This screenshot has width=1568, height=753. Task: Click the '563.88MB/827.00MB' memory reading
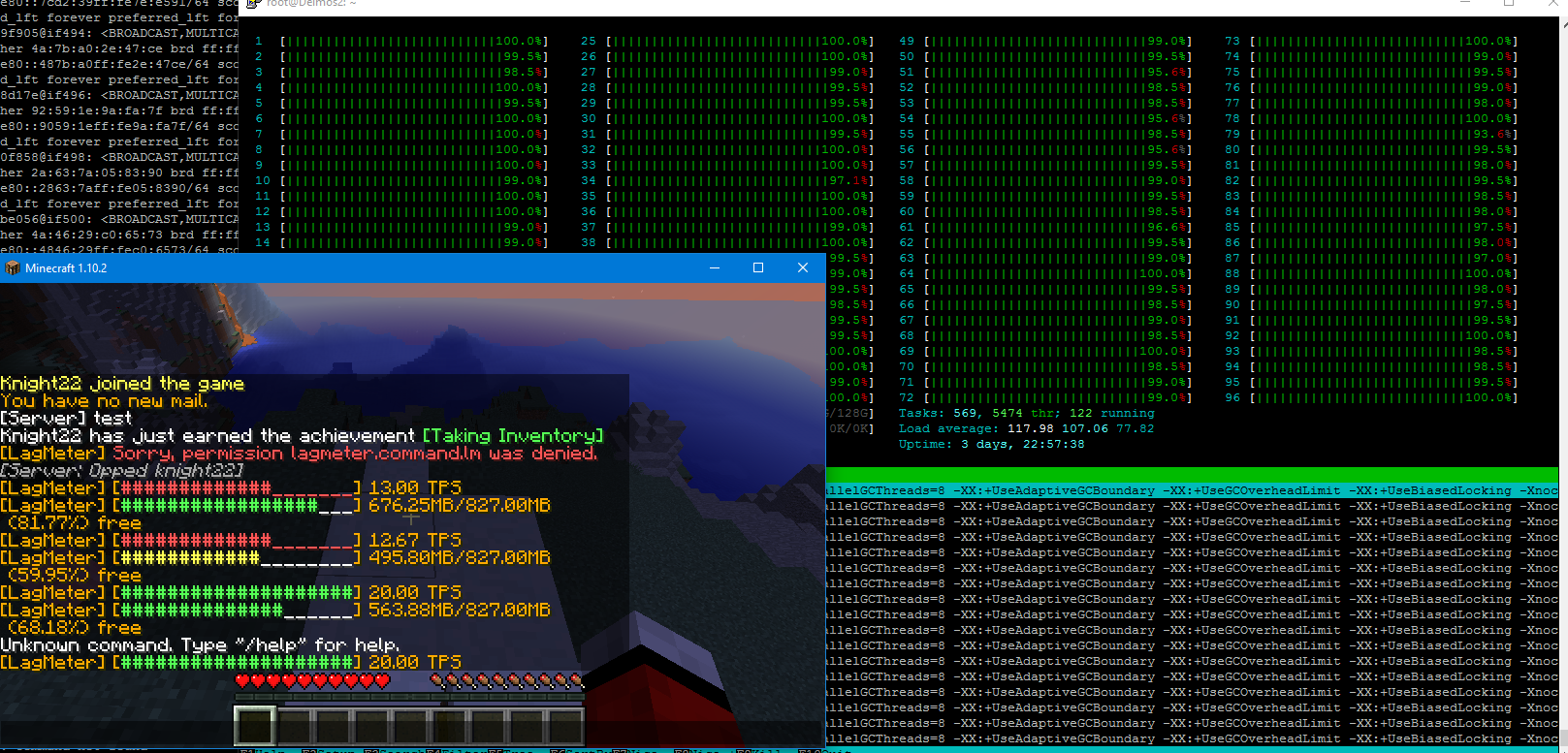tap(460, 611)
